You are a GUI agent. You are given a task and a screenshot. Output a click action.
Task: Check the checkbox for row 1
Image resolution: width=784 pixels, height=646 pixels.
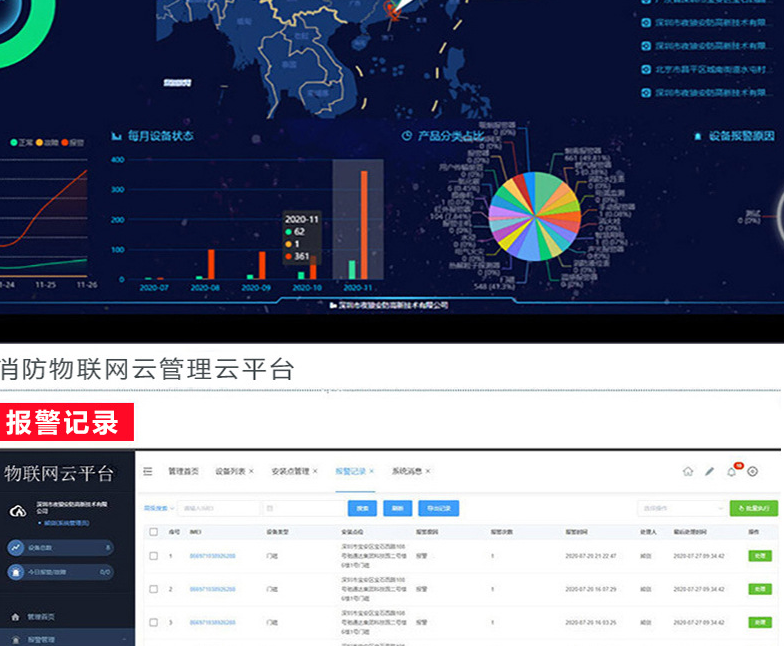pyautogui.click(x=154, y=556)
